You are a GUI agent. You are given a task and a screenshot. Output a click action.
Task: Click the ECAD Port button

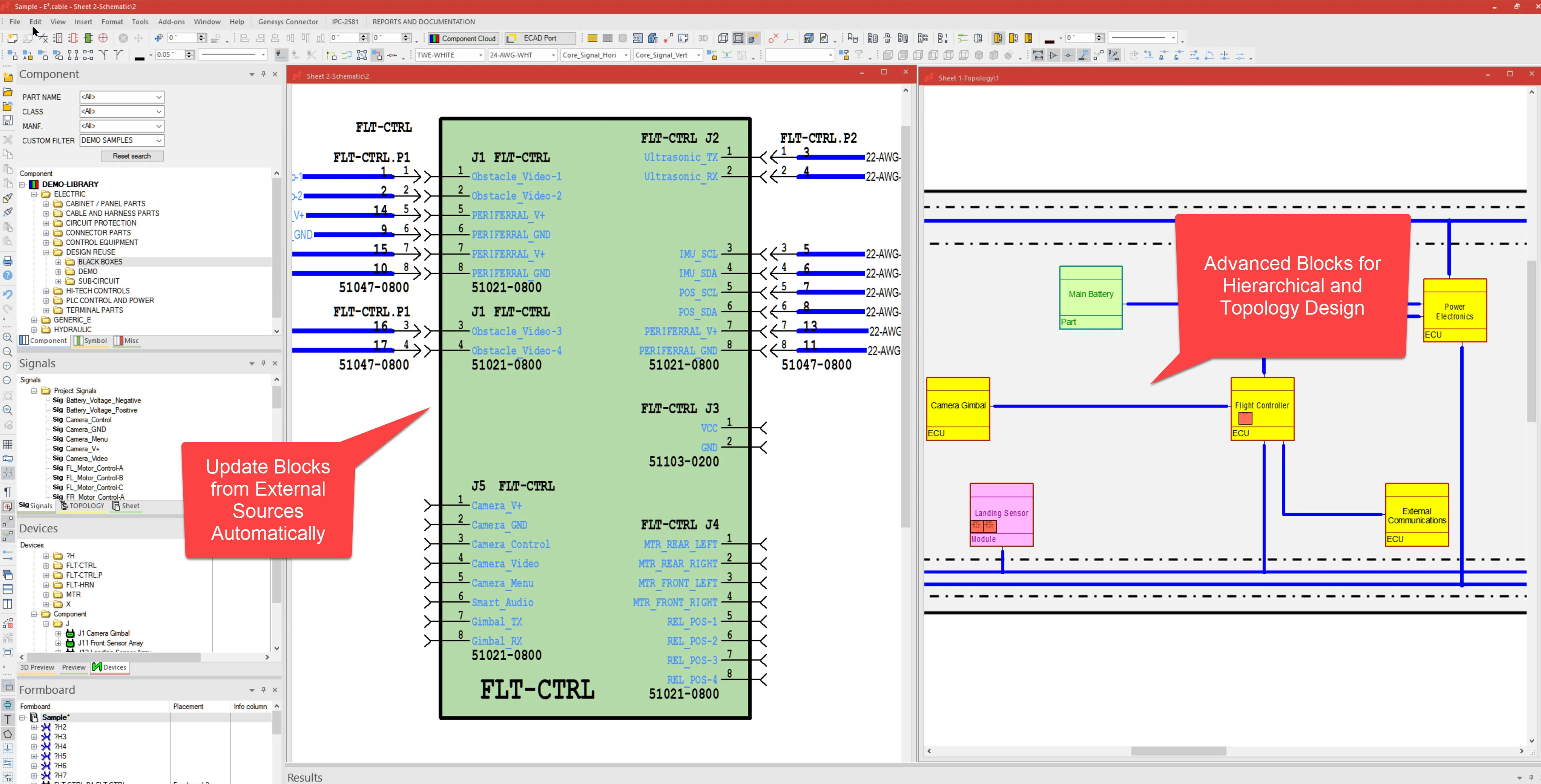(539, 38)
